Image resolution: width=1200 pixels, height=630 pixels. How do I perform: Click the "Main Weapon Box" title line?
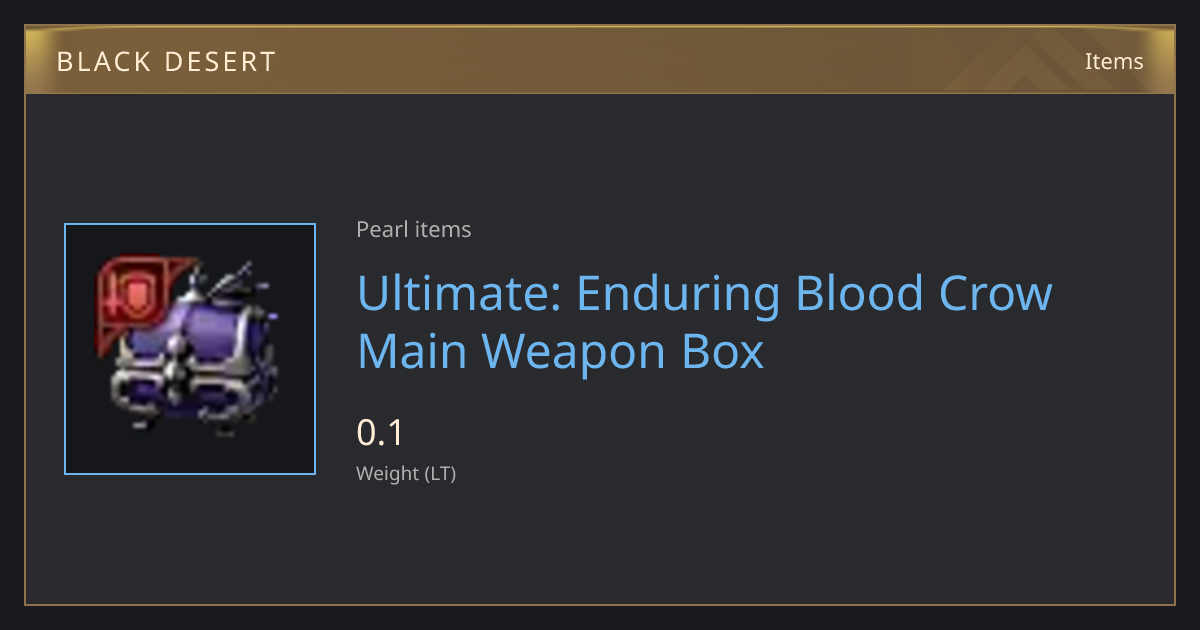[x=560, y=352]
